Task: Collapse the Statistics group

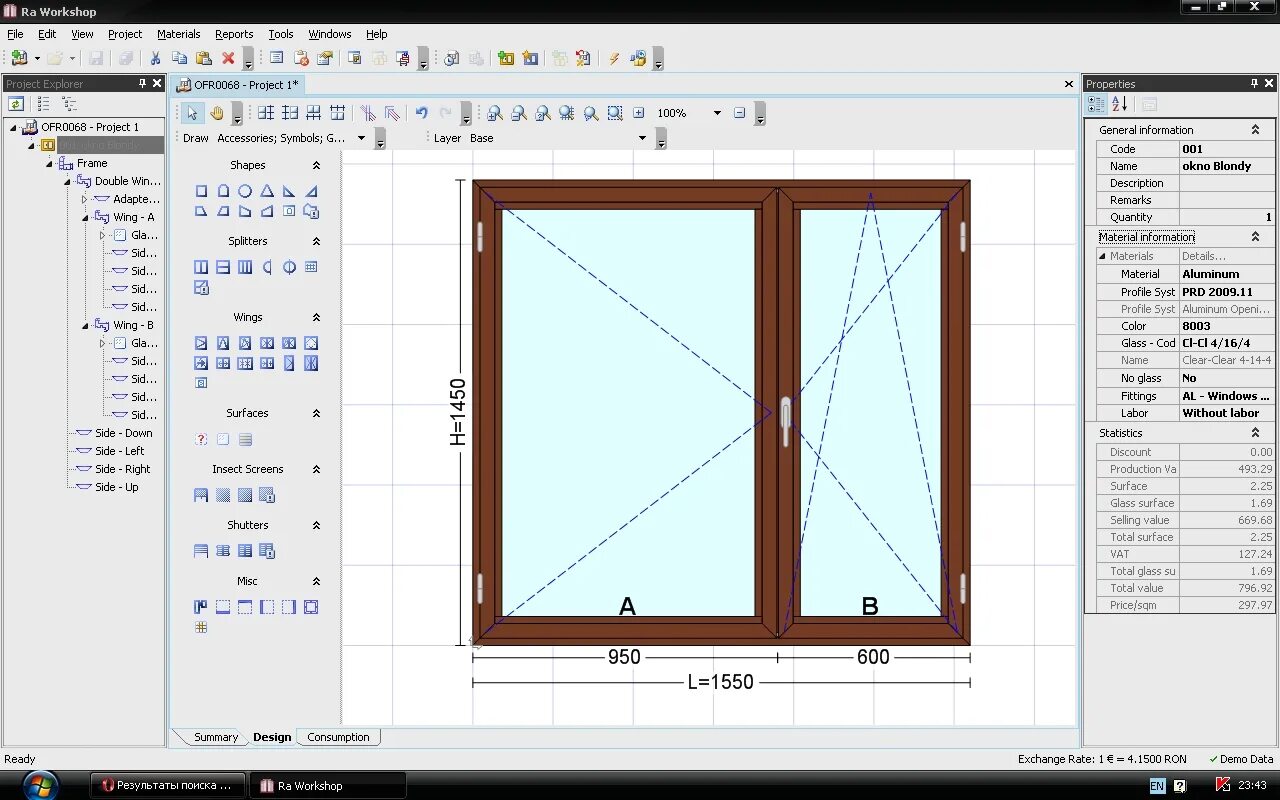Action: (x=1256, y=433)
